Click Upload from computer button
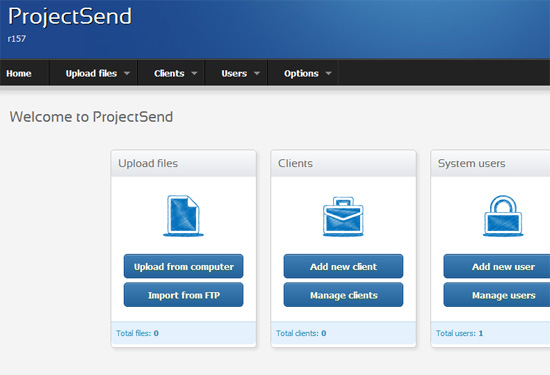Screen dimensions: 550x375 pyautogui.click(x=183, y=266)
